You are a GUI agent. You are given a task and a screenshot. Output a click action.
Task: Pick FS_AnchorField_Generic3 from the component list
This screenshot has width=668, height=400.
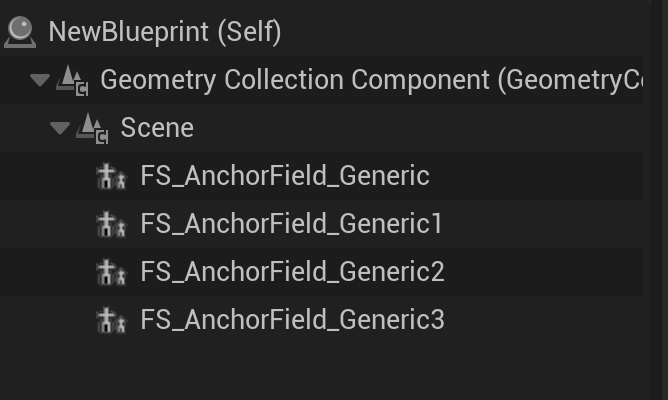292,320
